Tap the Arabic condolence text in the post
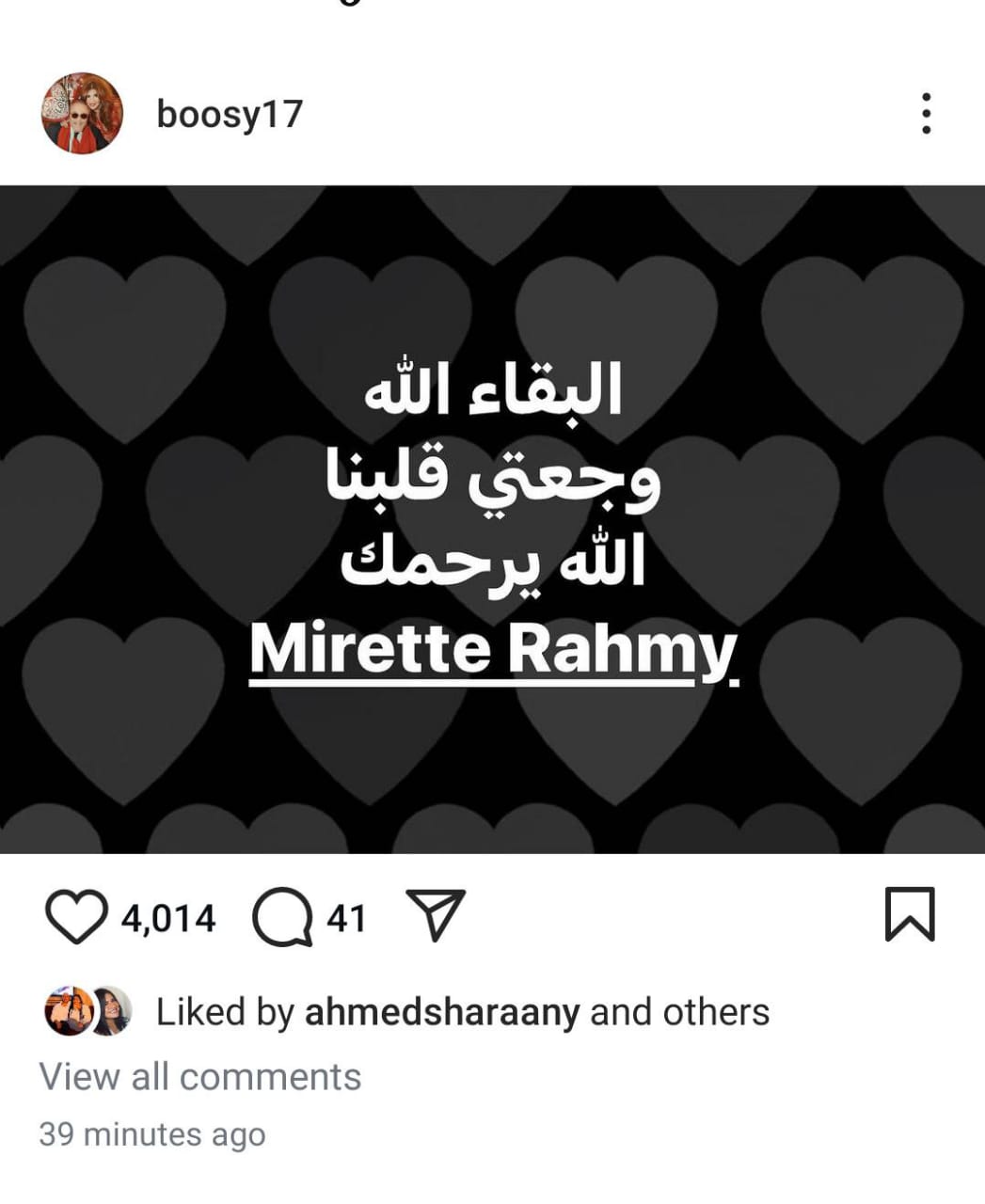This screenshot has height=1204, width=985. point(493,478)
